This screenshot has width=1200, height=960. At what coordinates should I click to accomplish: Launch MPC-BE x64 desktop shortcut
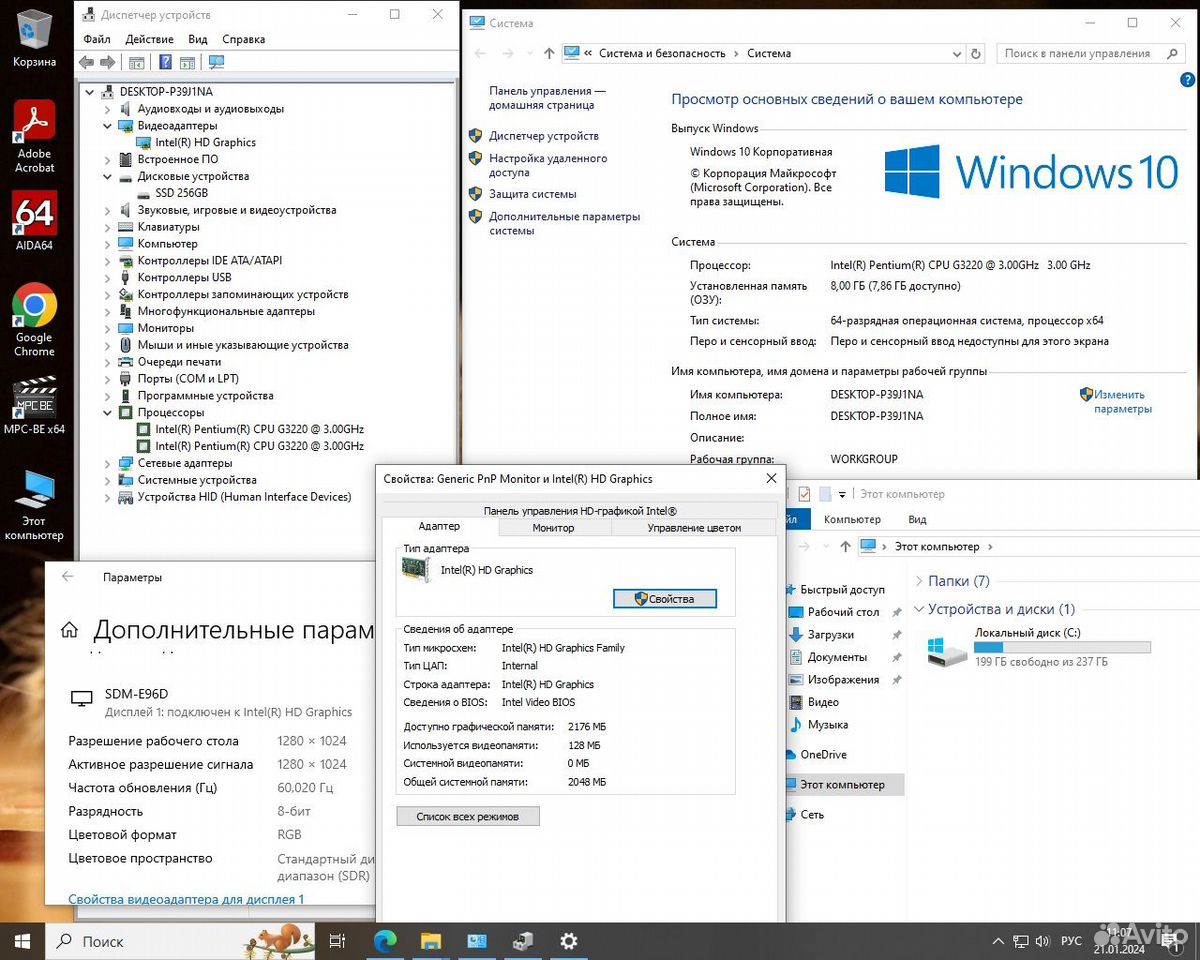[x=34, y=405]
